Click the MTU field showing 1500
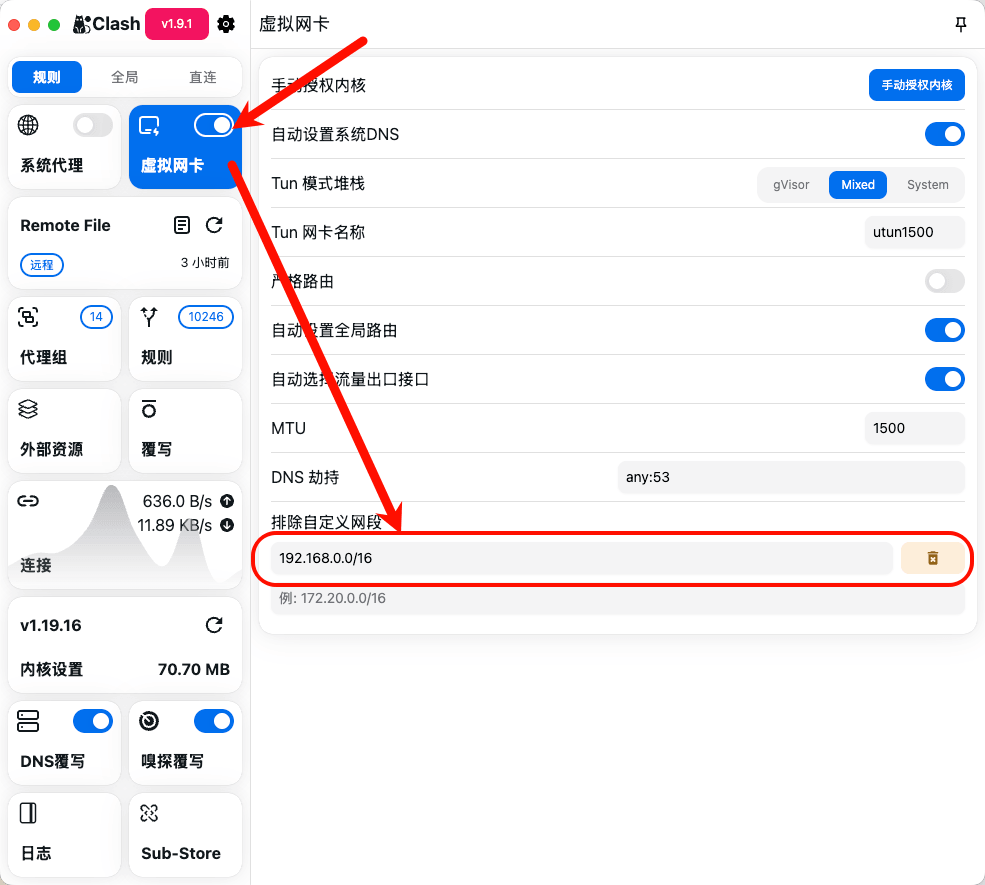 point(914,428)
